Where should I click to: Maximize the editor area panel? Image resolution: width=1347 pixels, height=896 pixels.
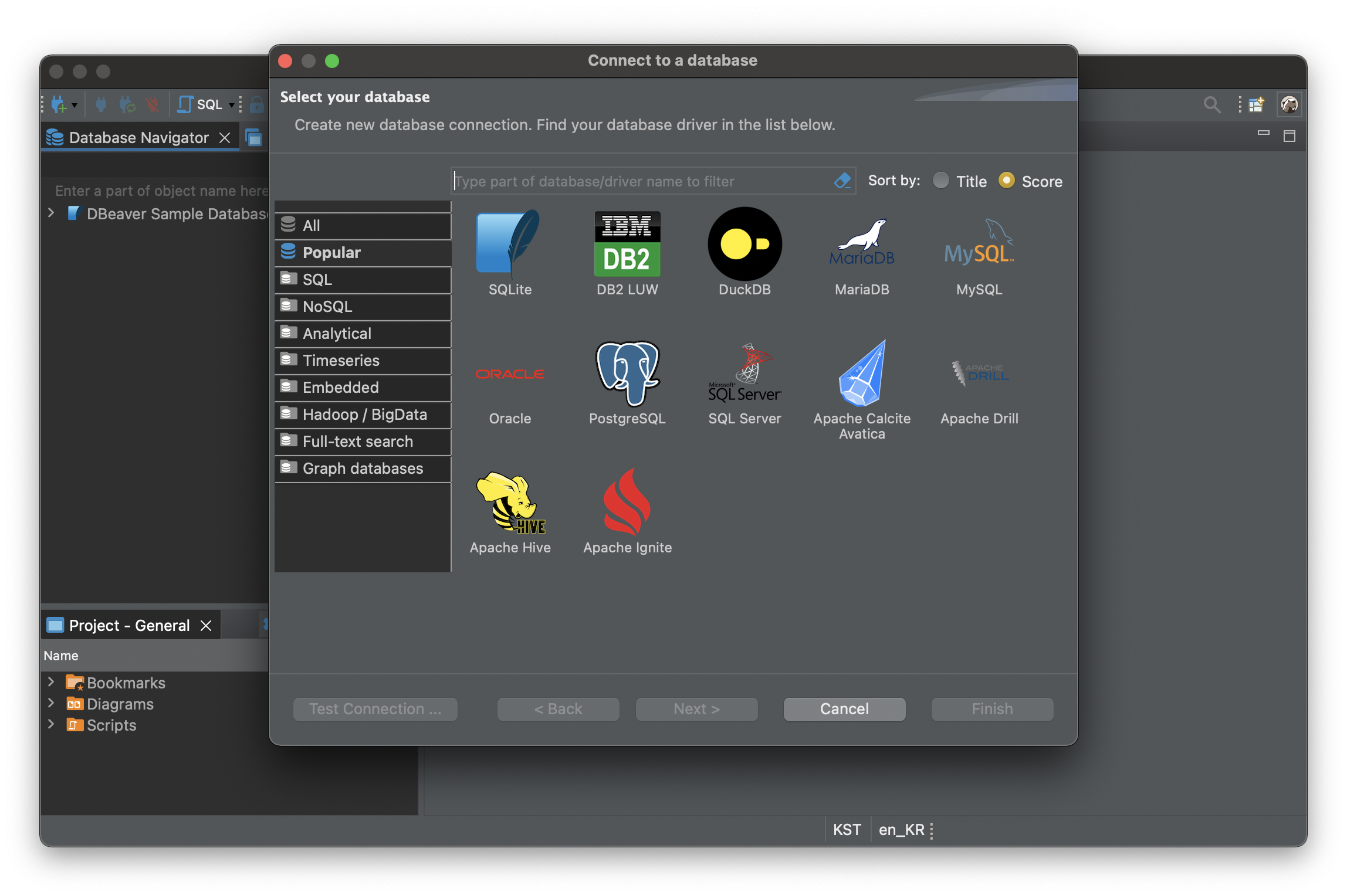tap(1289, 136)
